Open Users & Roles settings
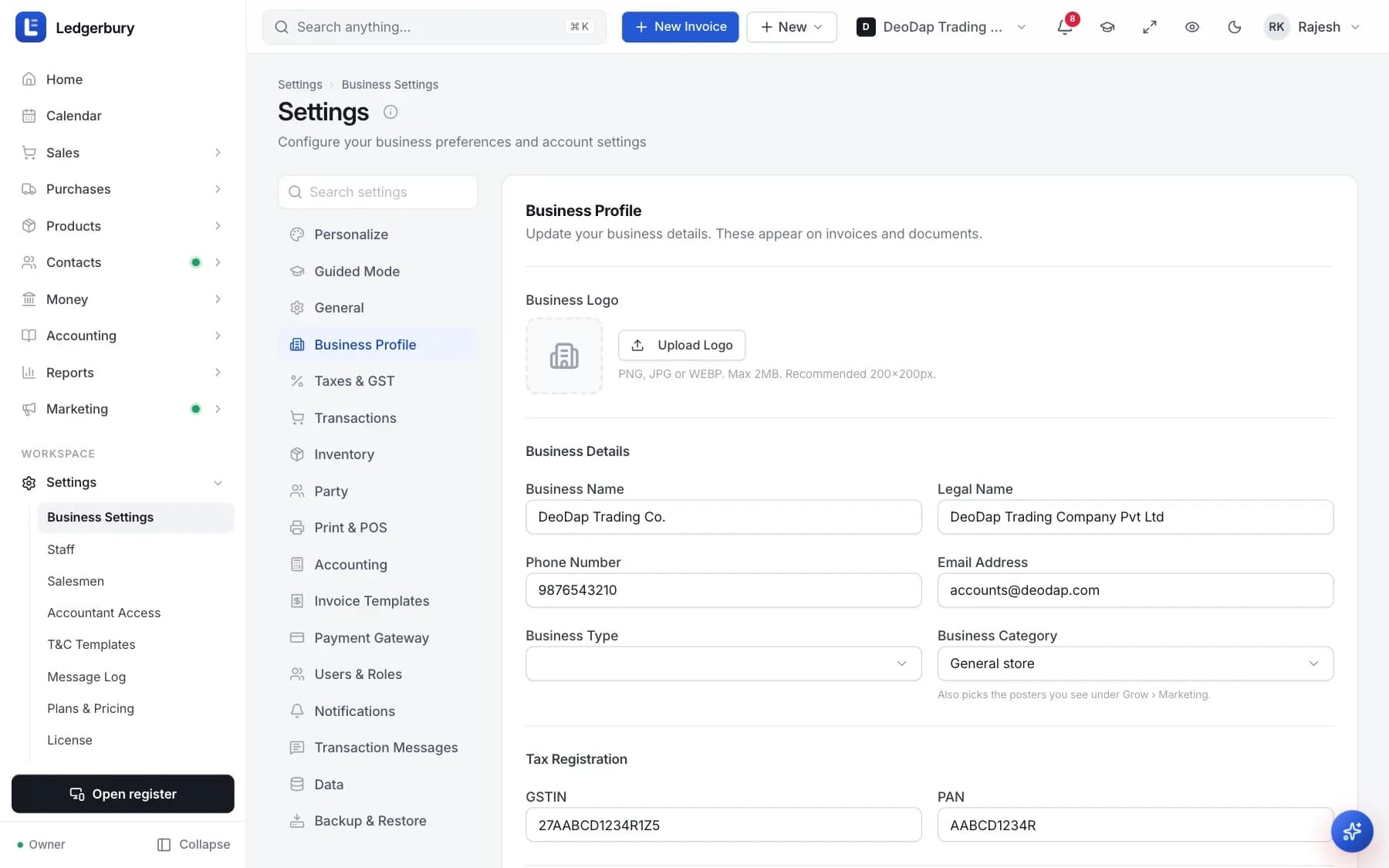The width and height of the screenshot is (1389, 868). tap(378, 674)
